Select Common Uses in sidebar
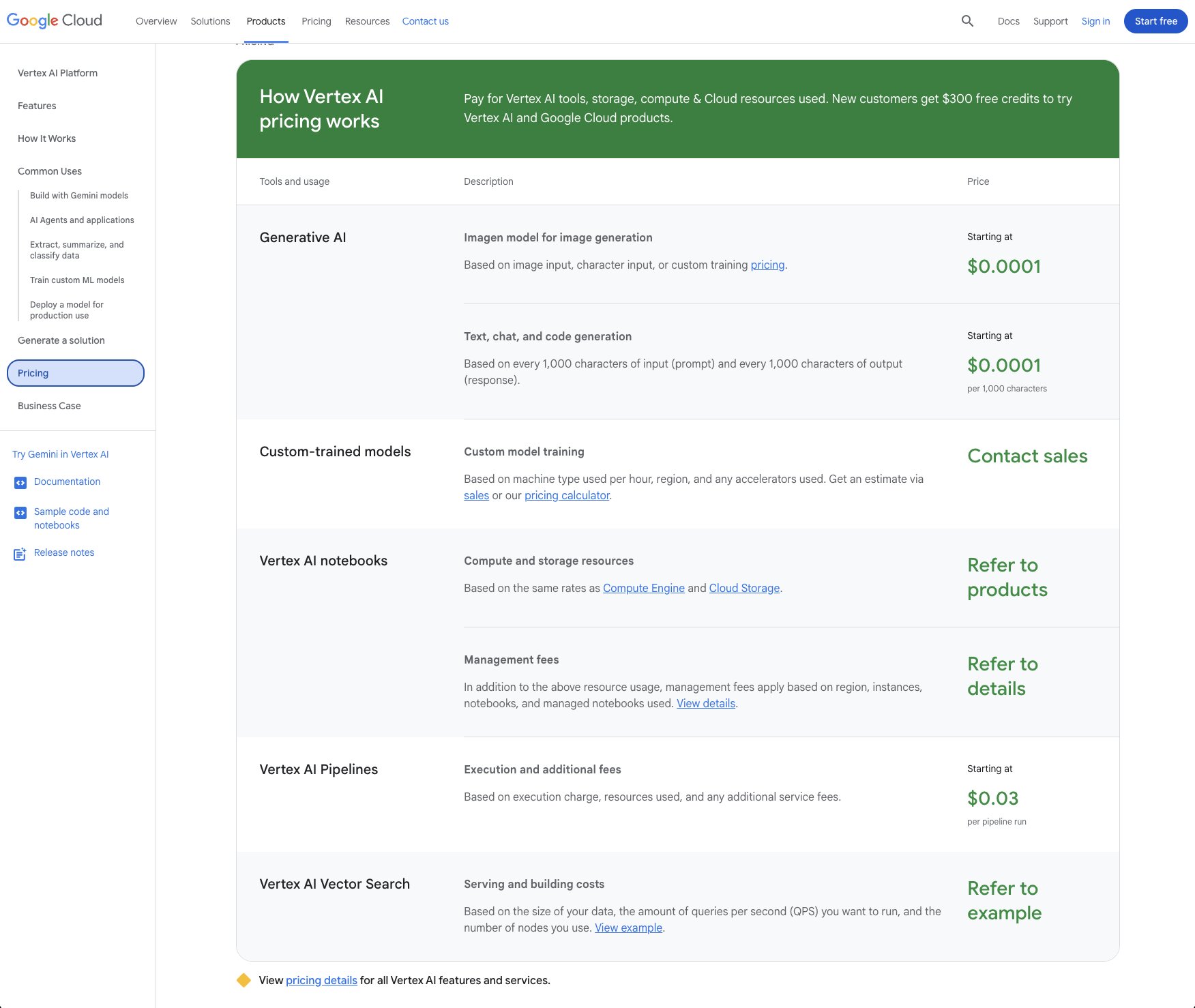The image size is (1195, 1008). pyautogui.click(x=50, y=171)
